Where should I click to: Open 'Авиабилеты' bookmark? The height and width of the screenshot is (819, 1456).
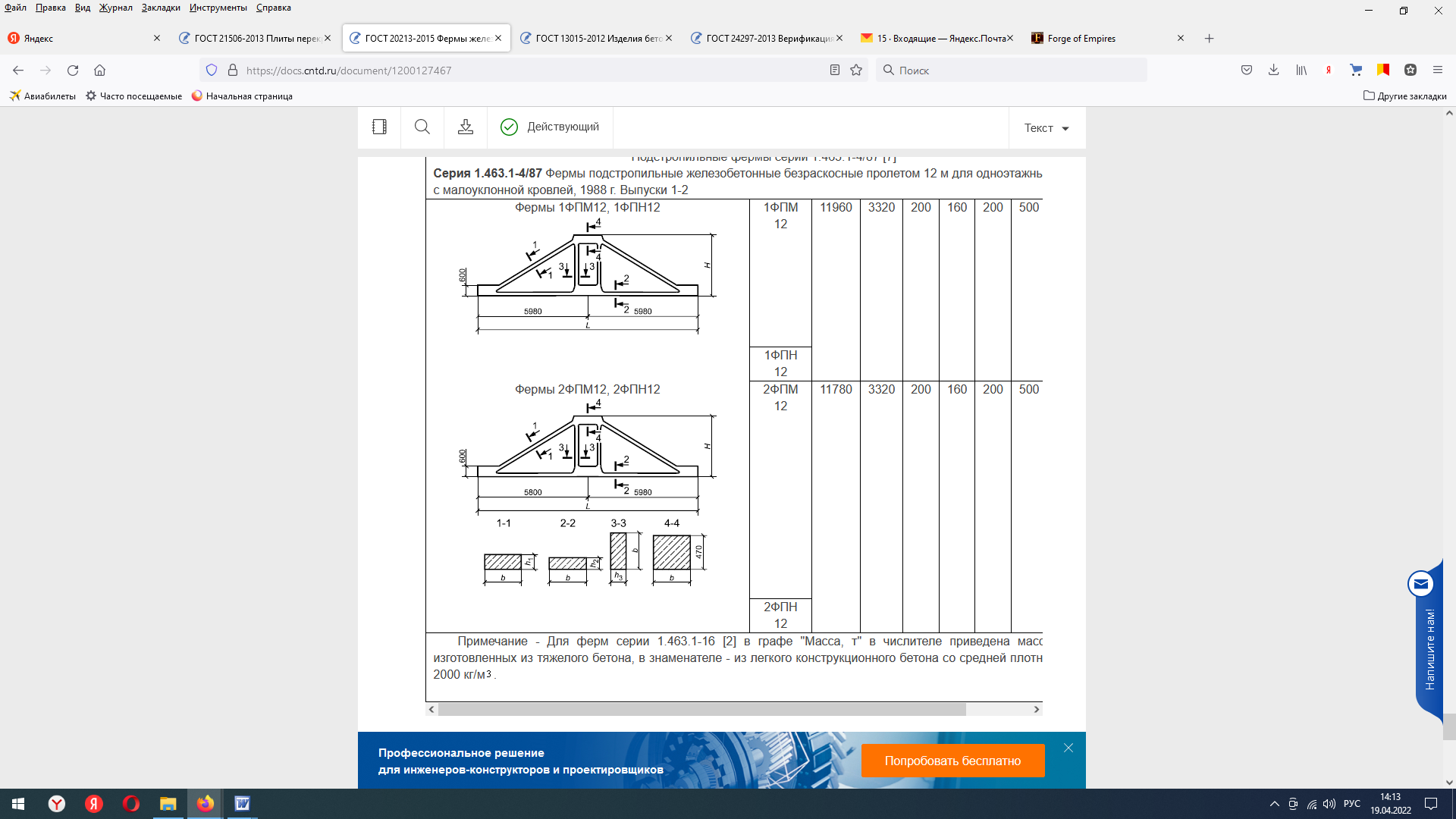42,96
